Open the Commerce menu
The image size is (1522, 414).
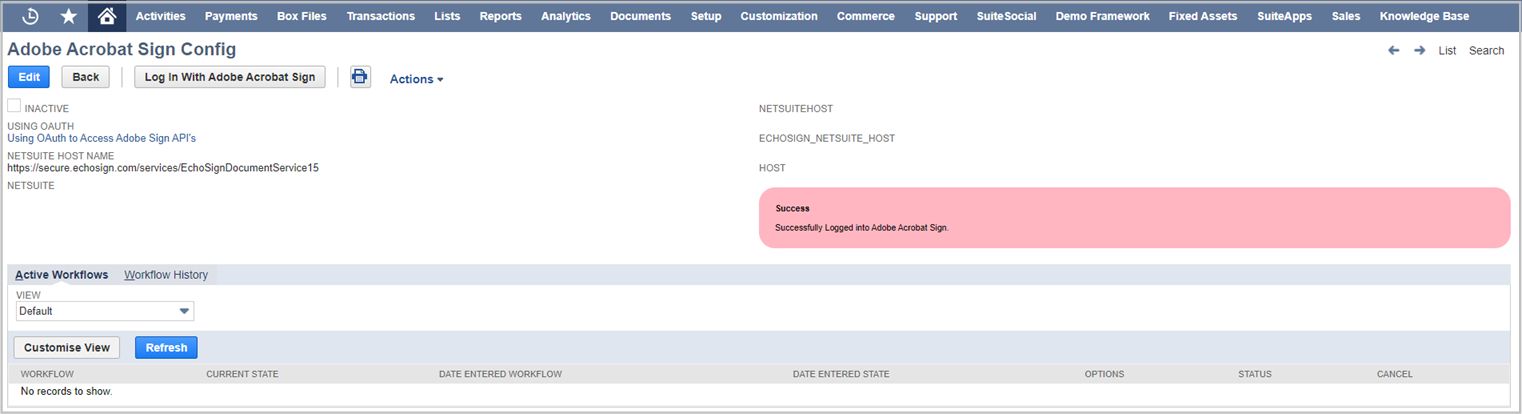click(x=866, y=16)
